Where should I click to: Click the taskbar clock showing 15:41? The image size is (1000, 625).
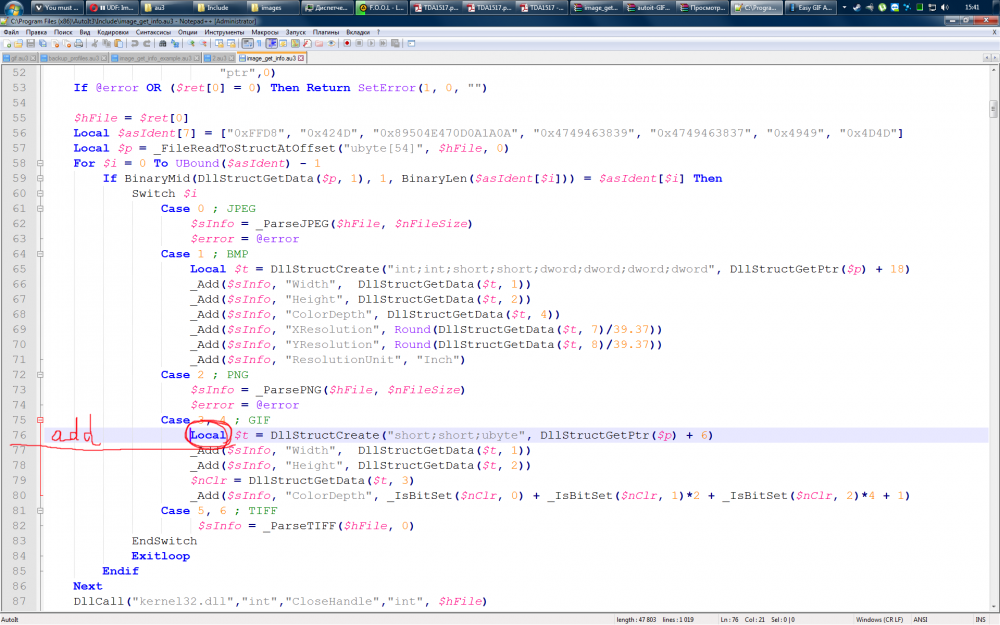pos(973,8)
